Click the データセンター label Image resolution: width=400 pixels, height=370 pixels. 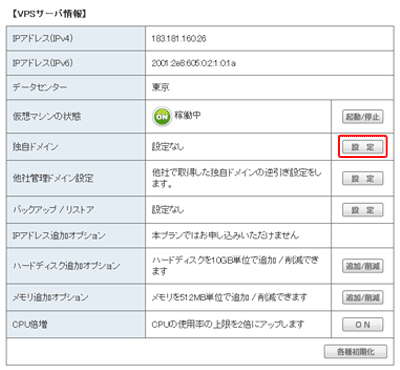[39, 87]
